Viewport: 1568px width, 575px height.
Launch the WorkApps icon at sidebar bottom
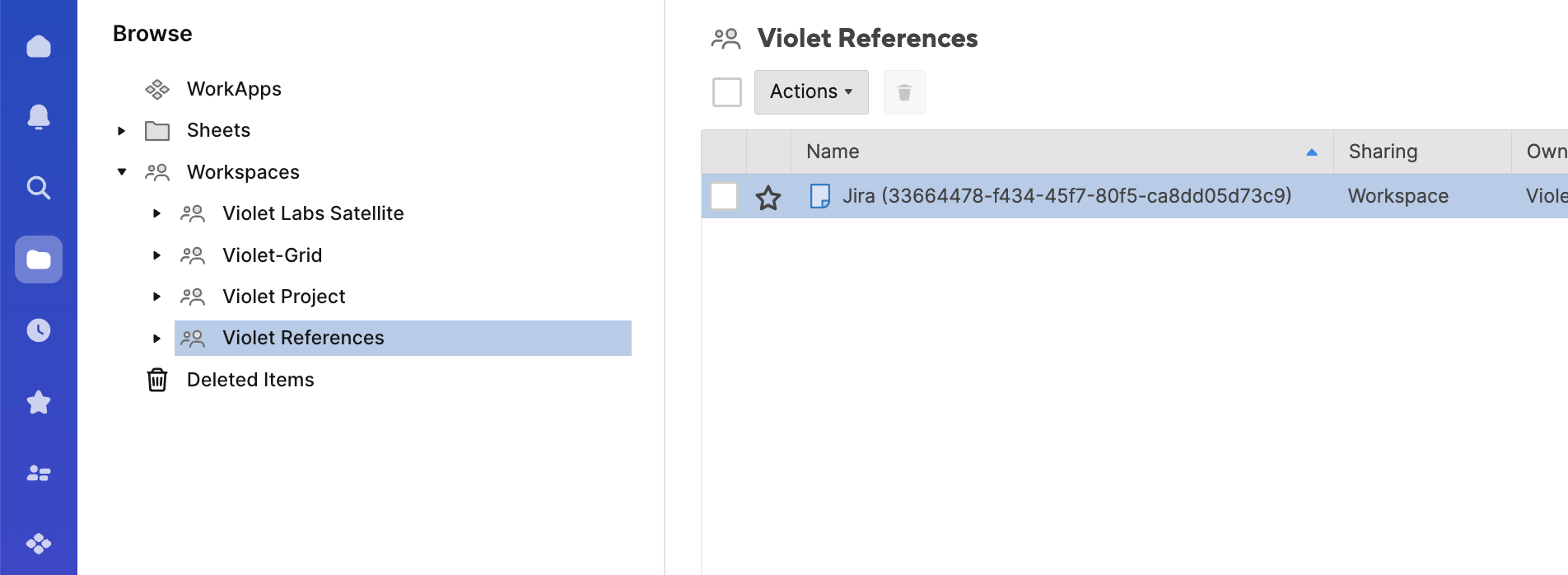point(39,544)
